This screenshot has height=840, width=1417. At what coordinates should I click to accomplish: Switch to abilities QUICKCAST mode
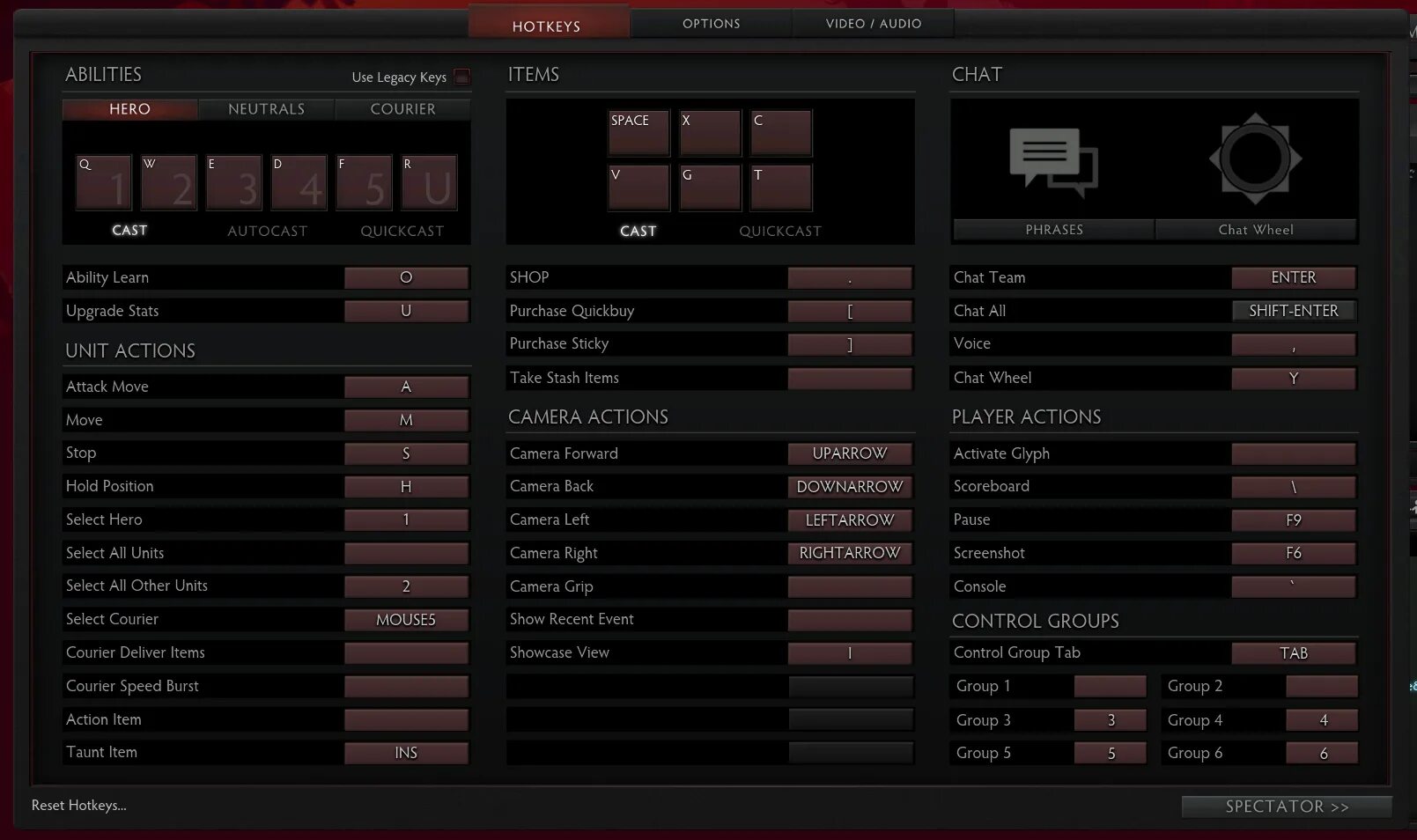pyautogui.click(x=402, y=231)
